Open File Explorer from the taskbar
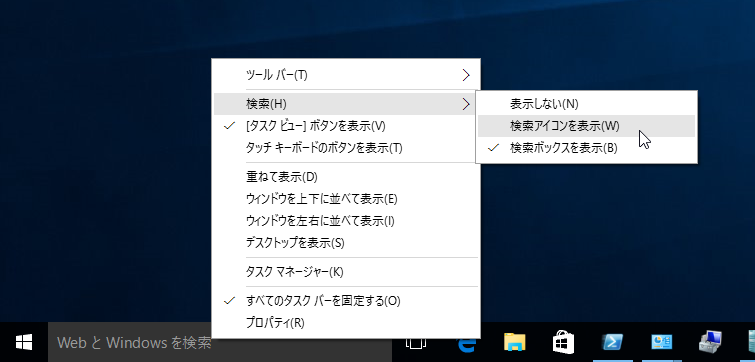This screenshot has height=362, width=755. coord(514,342)
